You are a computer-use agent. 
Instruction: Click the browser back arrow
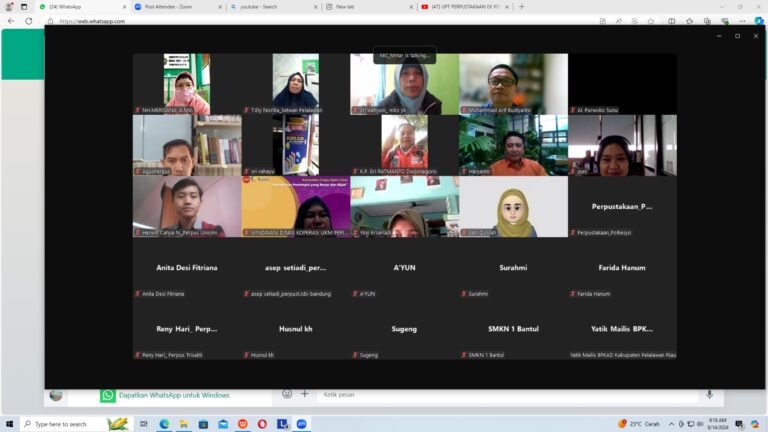point(11,20)
